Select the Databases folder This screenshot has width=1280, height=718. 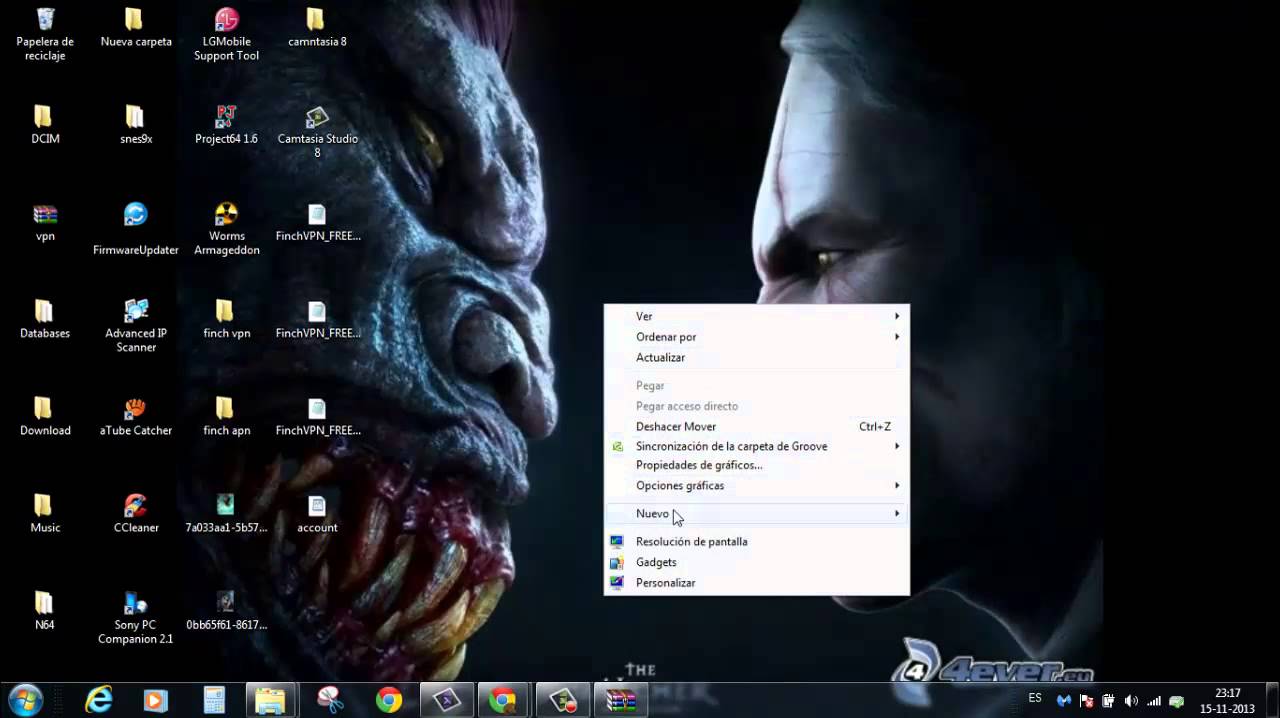[45, 318]
